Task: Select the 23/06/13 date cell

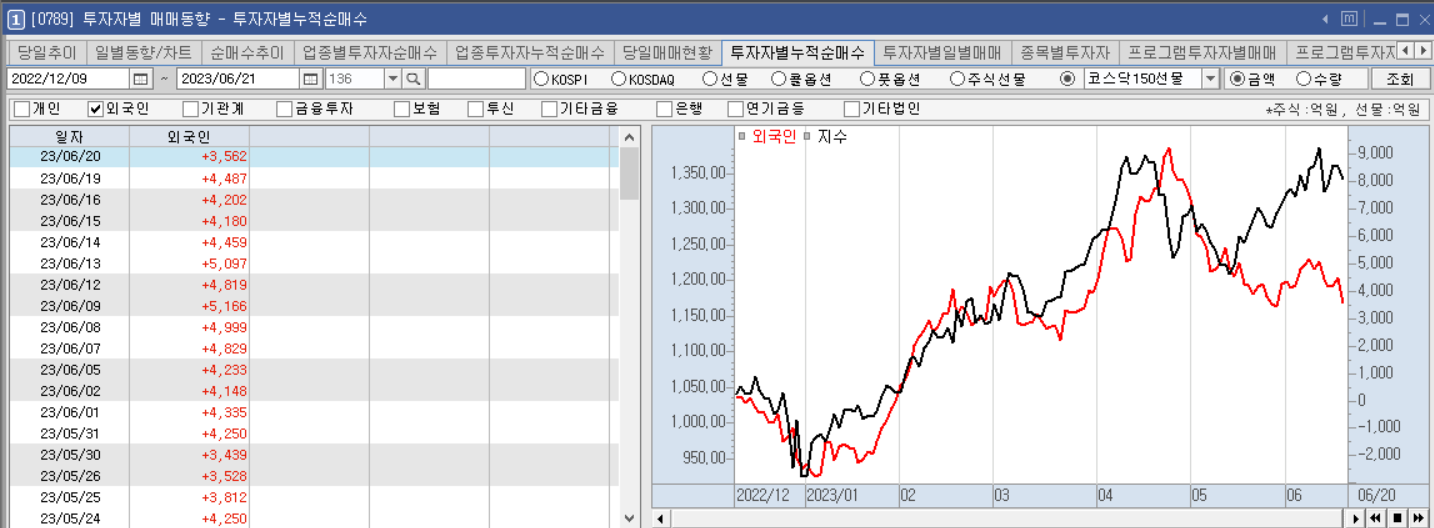Action: coord(70,263)
